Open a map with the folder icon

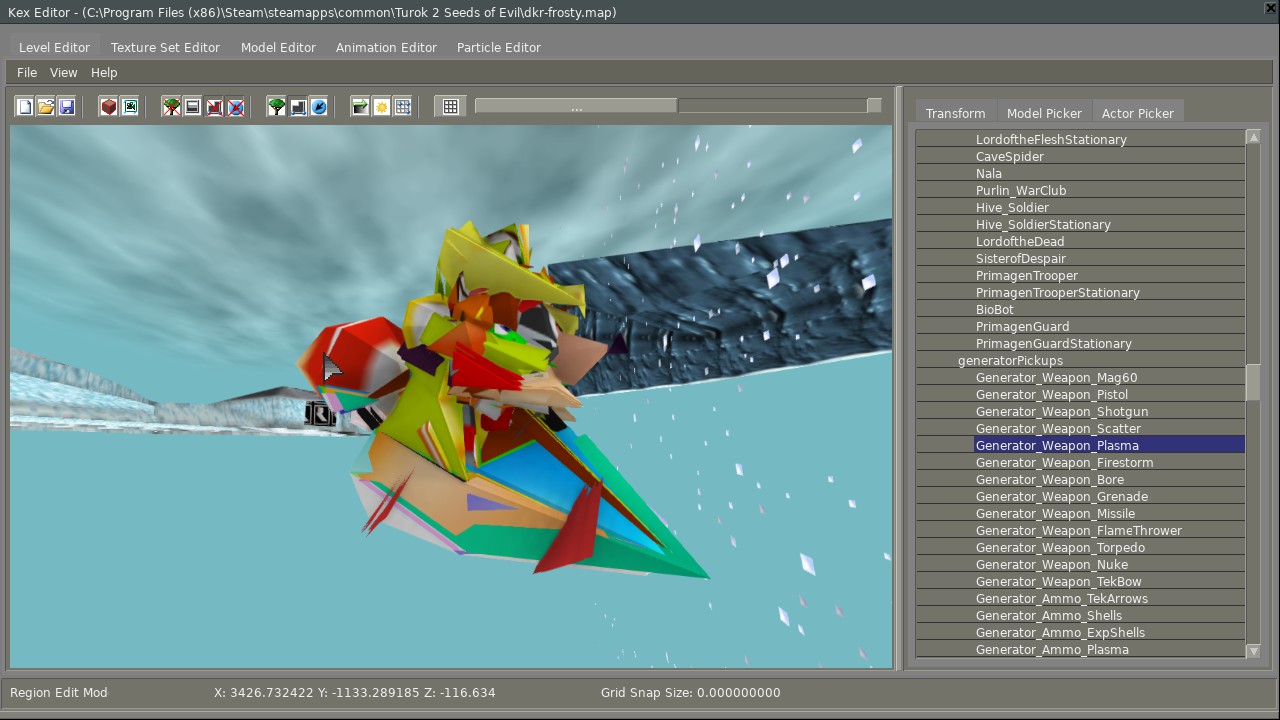tap(46, 107)
